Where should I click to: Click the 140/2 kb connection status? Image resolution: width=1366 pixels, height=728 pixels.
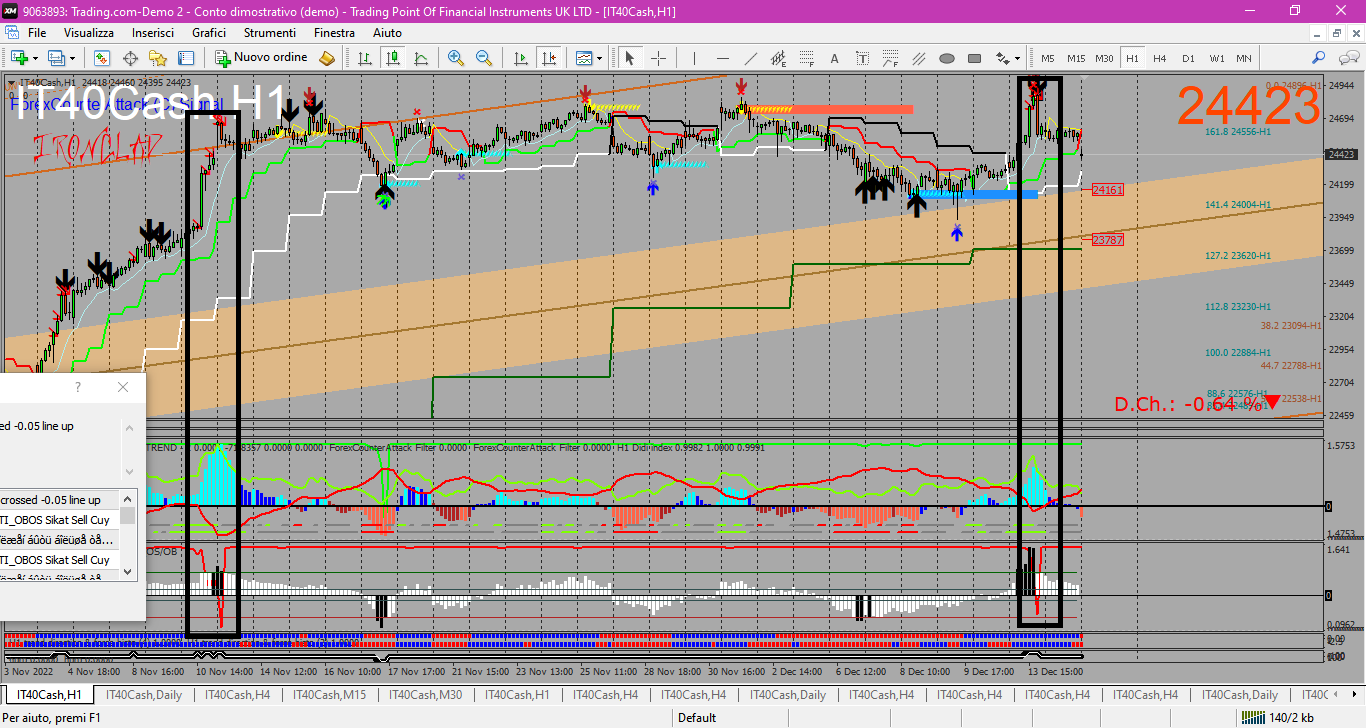pos(1277,717)
